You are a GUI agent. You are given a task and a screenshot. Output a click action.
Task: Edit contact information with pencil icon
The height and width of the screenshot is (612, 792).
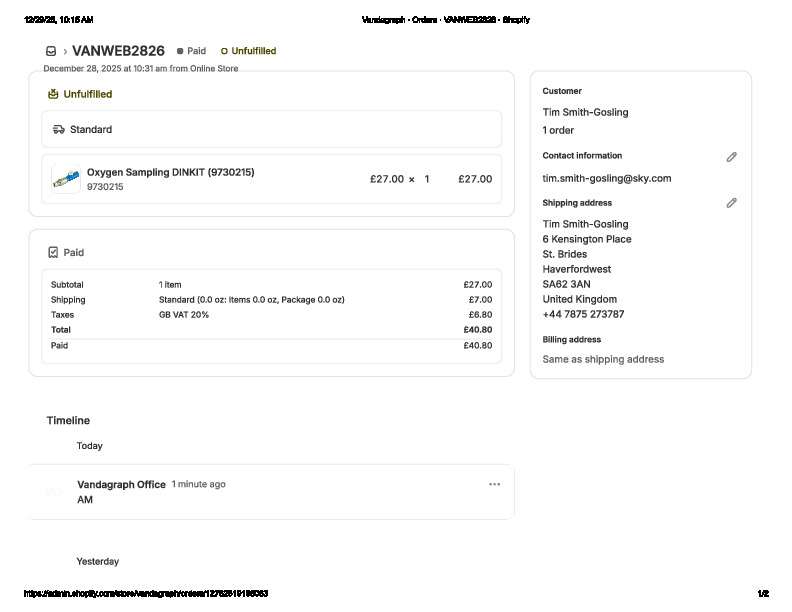coord(731,157)
